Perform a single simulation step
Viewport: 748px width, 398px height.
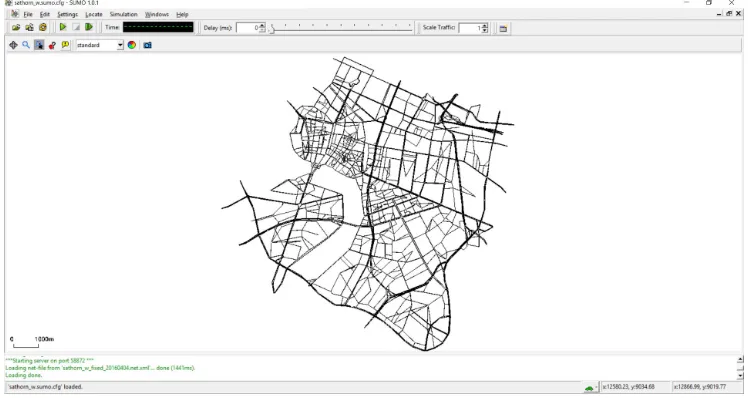tap(89, 28)
